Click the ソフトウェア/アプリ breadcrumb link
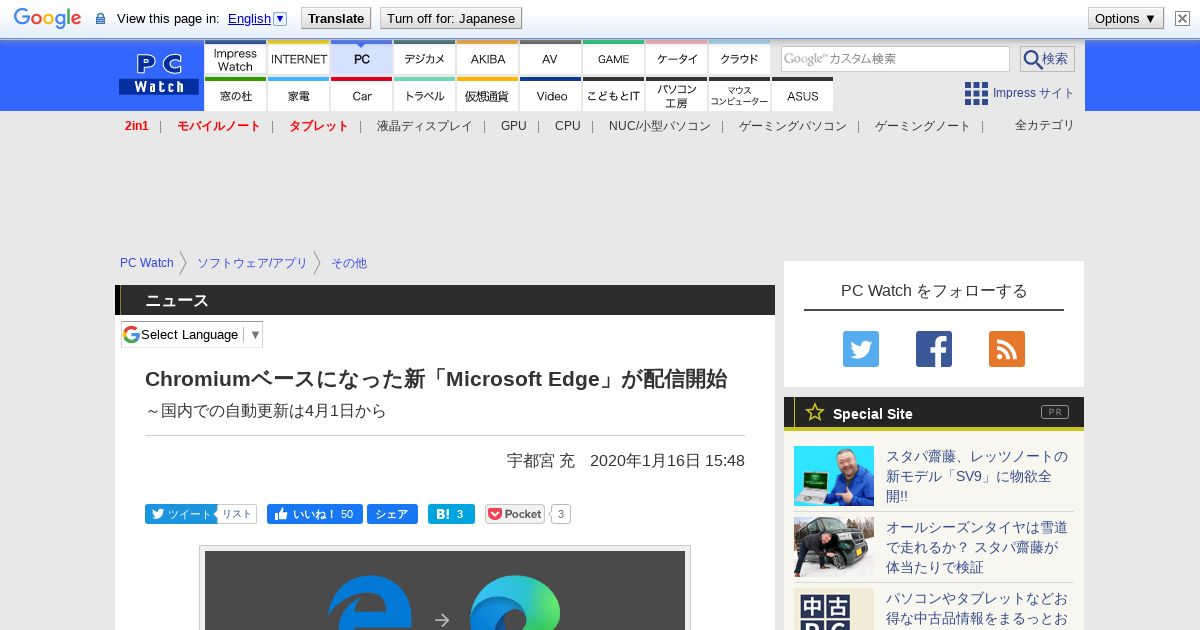Image resolution: width=1200 pixels, height=630 pixels. [252, 263]
